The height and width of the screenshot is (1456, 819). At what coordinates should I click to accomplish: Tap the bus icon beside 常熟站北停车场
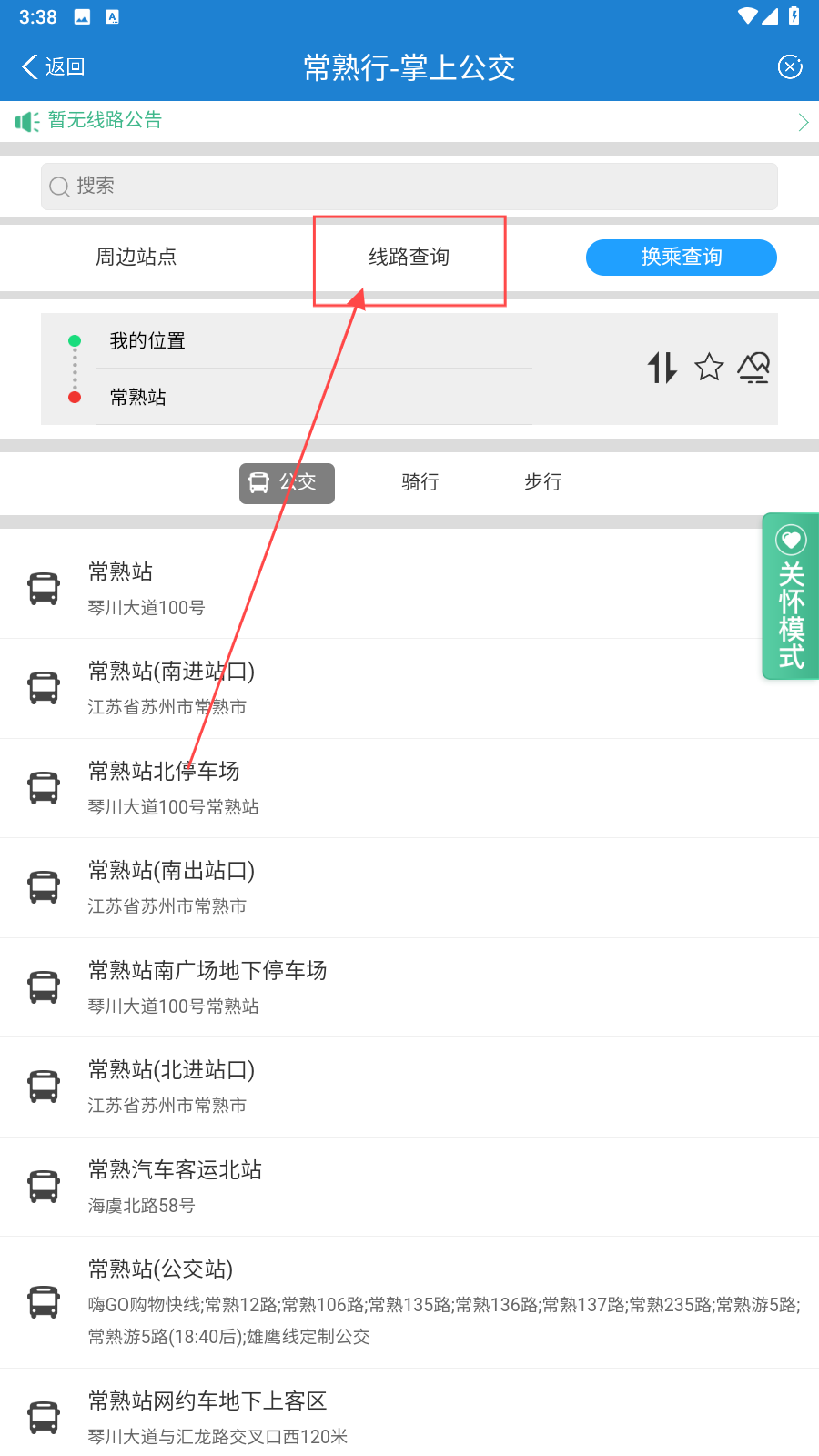coord(44,787)
